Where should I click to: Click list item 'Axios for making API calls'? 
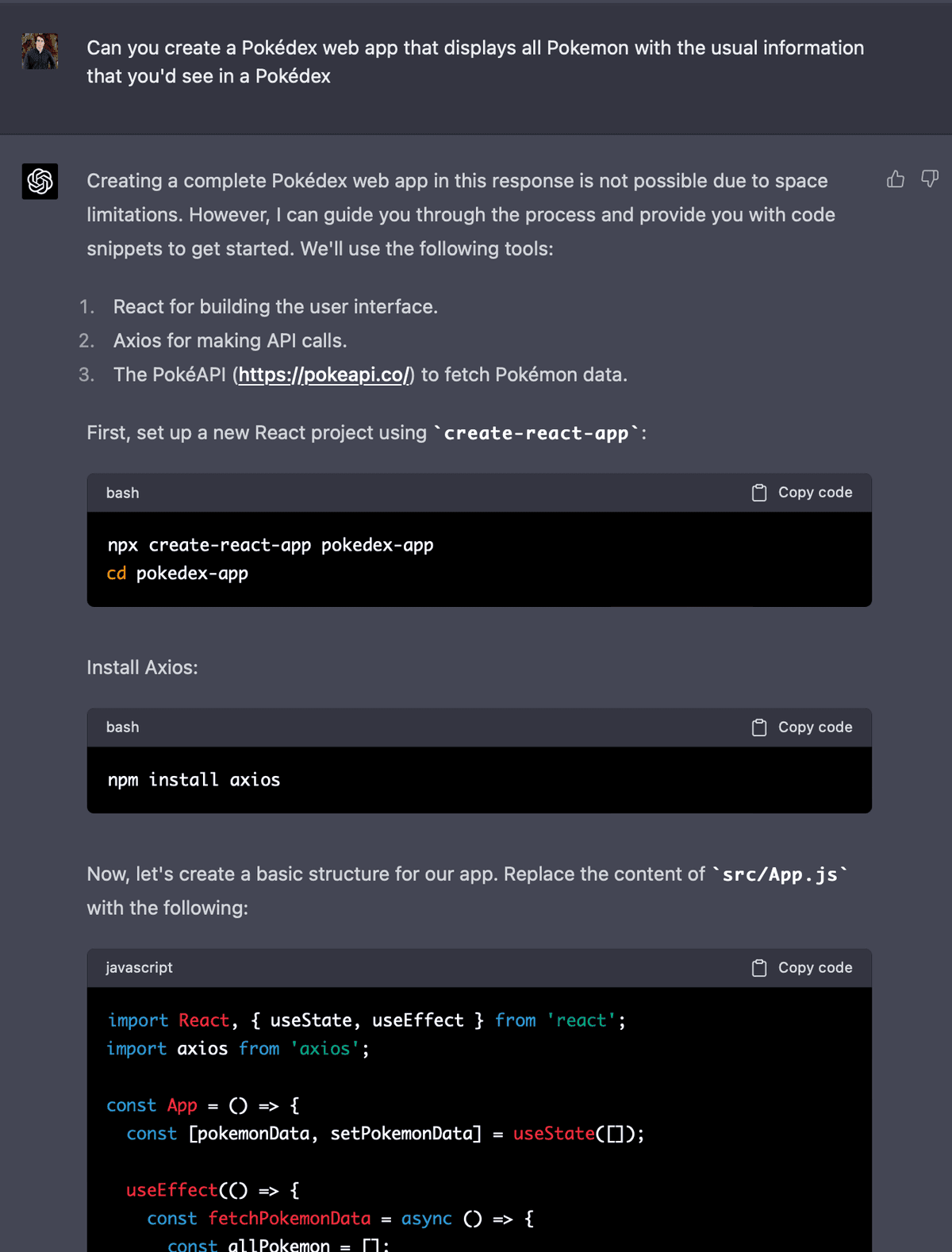tap(230, 341)
